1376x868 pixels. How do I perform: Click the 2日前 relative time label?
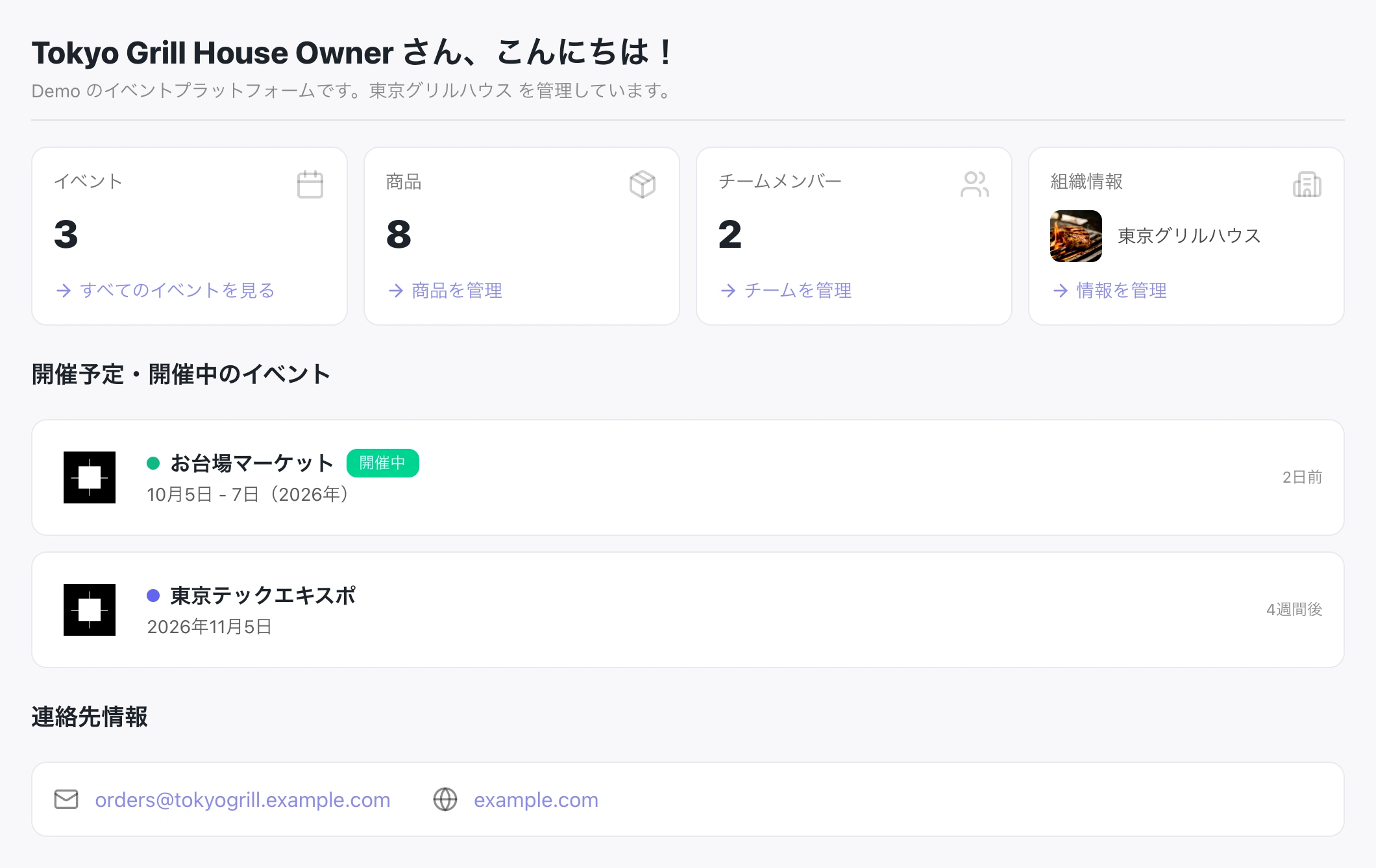[1302, 477]
